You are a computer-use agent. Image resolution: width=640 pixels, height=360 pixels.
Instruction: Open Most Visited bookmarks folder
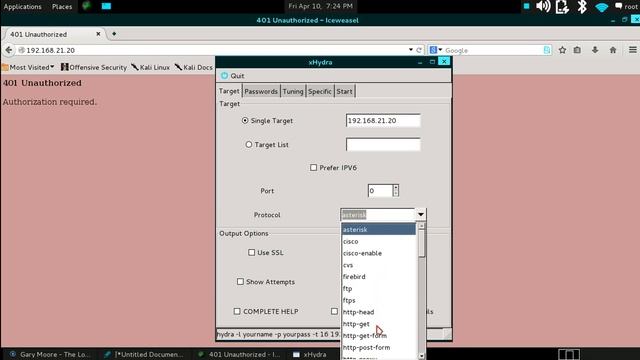[x=28, y=67]
